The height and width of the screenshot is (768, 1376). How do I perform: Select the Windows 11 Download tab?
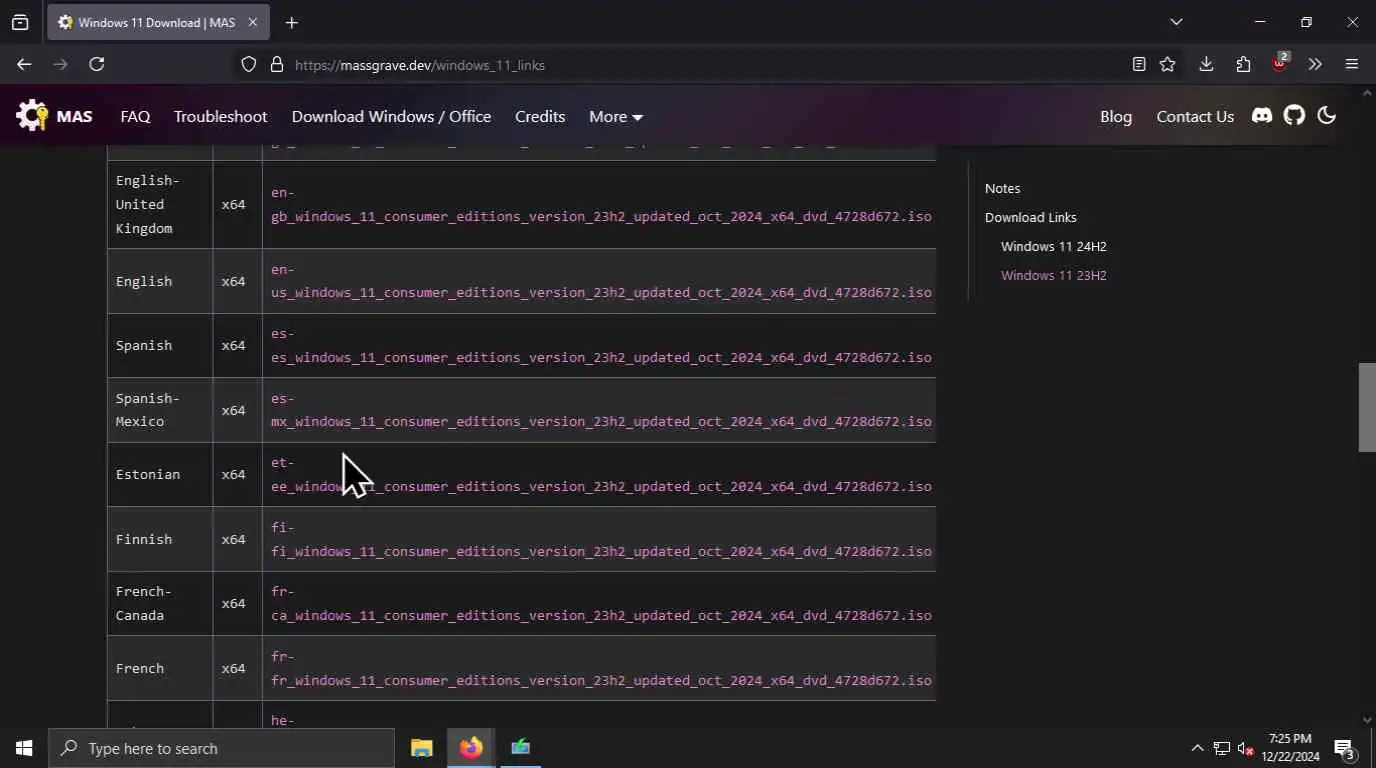[158, 22]
